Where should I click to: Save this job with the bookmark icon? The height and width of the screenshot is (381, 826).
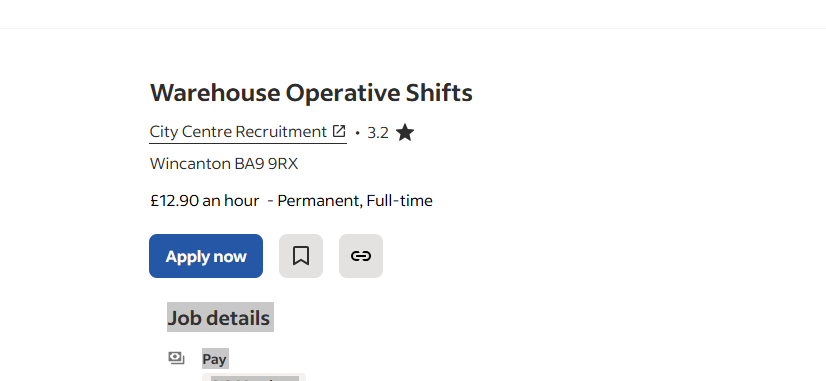click(x=301, y=256)
